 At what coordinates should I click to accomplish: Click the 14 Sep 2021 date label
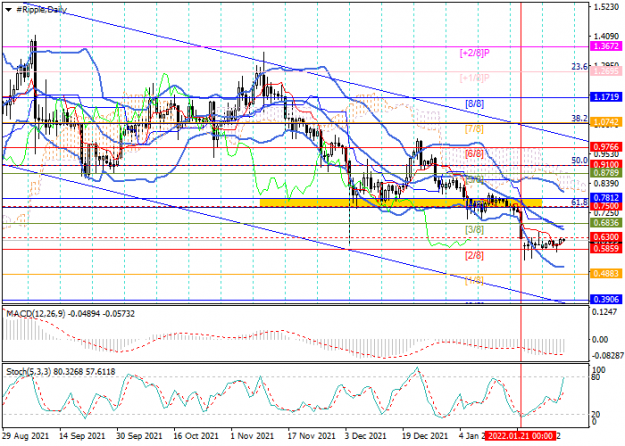pyautogui.click(x=83, y=436)
